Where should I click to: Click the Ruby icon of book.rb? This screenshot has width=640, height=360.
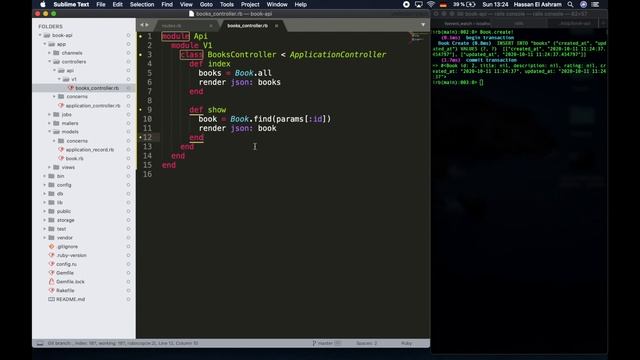61,158
